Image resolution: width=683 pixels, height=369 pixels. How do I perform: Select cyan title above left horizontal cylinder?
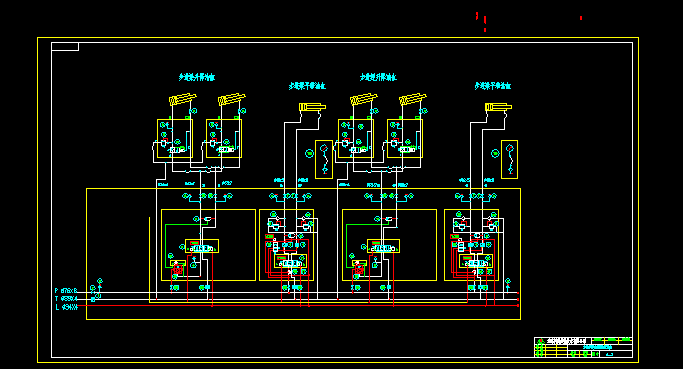[308, 86]
